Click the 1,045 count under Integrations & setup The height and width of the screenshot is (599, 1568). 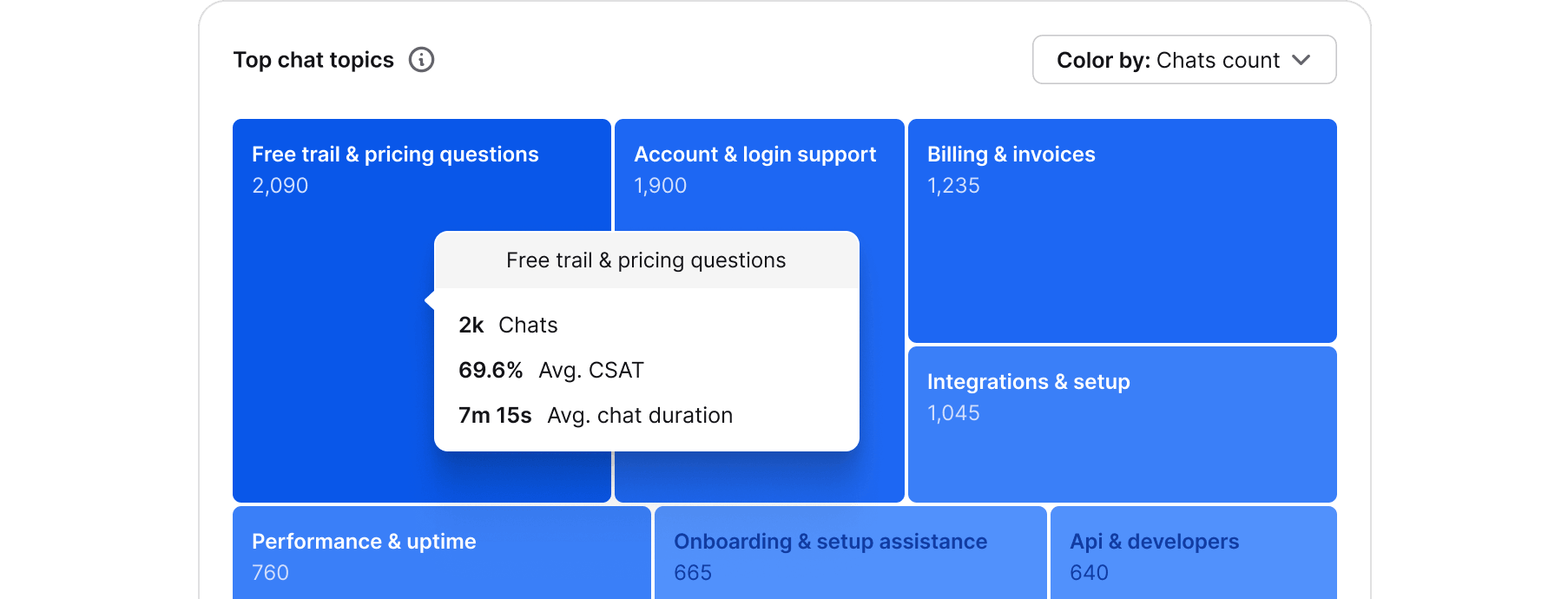pos(952,413)
